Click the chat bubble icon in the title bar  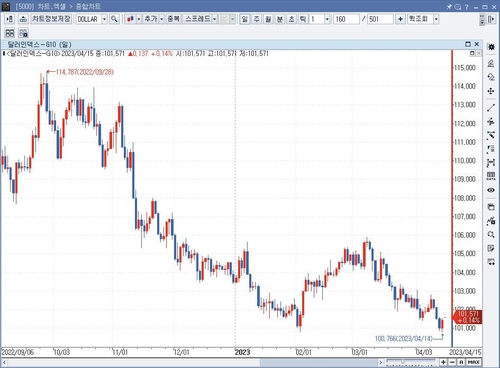point(458,7)
